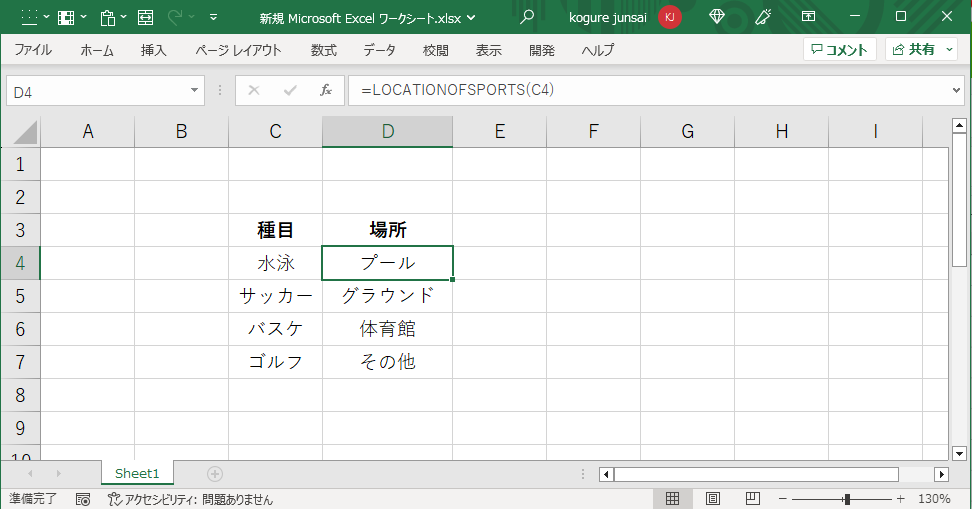
Task: Click cell containing グラウンド
Action: [x=387, y=296]
